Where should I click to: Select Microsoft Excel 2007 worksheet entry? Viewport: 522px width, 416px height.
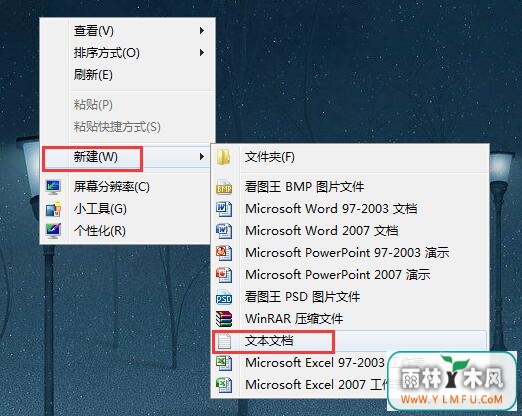coord(300,385)
